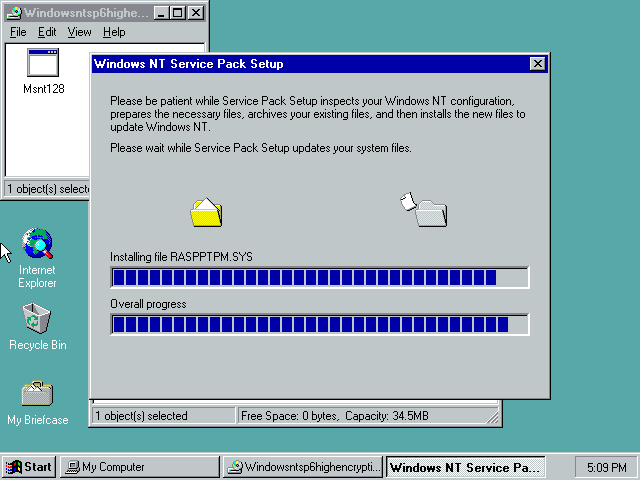Image resolution: width=640 pixels, height=480 pixels.
Task: Select the Recycle Bin desktop icon
Action: tap(37, 319)
